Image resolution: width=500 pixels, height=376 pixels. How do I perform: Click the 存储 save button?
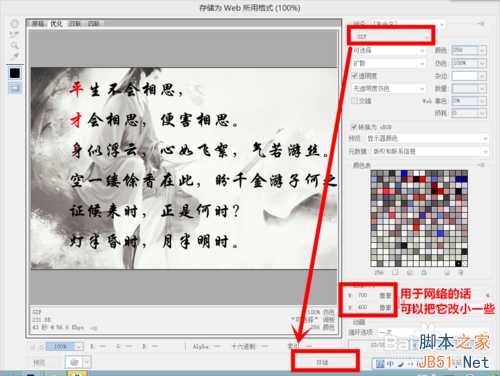click(323, 362)
